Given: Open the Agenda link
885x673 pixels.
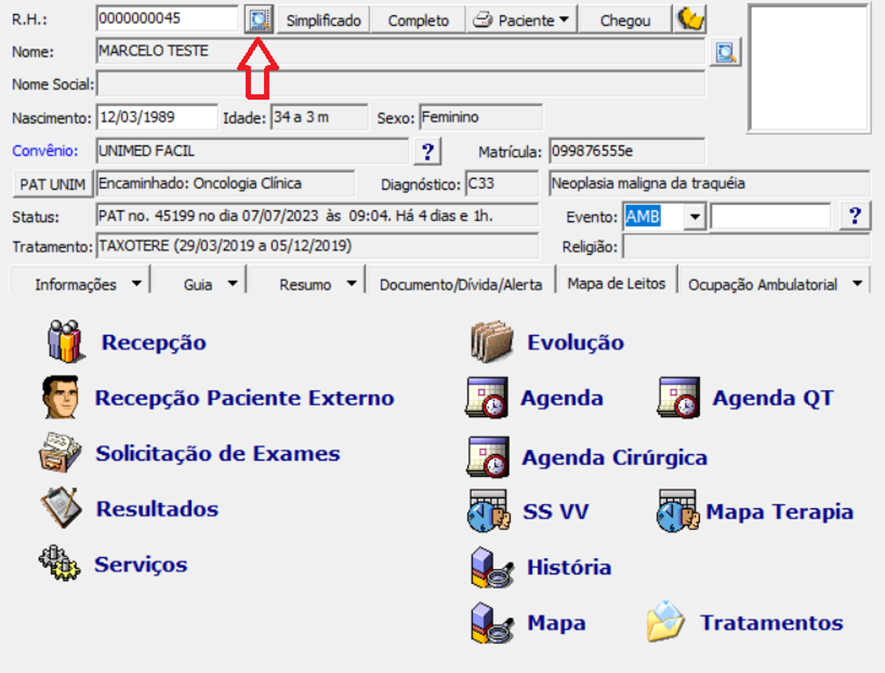Looking at the screenshot, I should pyautogui.click(x=562, y=398).
